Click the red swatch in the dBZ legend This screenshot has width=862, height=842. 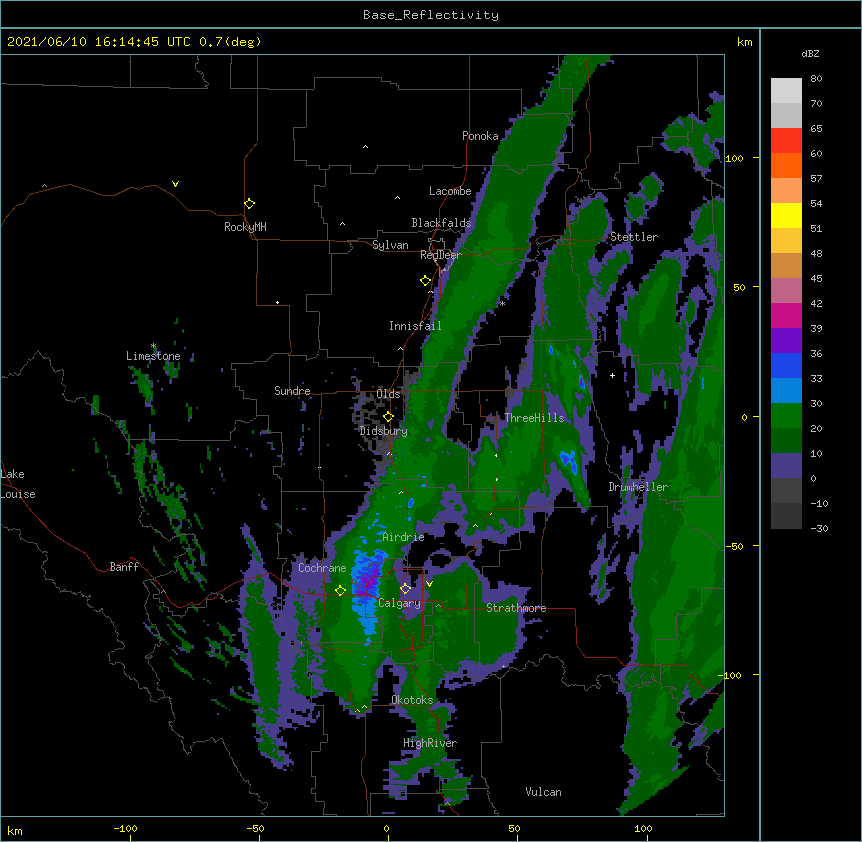[786, 140]
